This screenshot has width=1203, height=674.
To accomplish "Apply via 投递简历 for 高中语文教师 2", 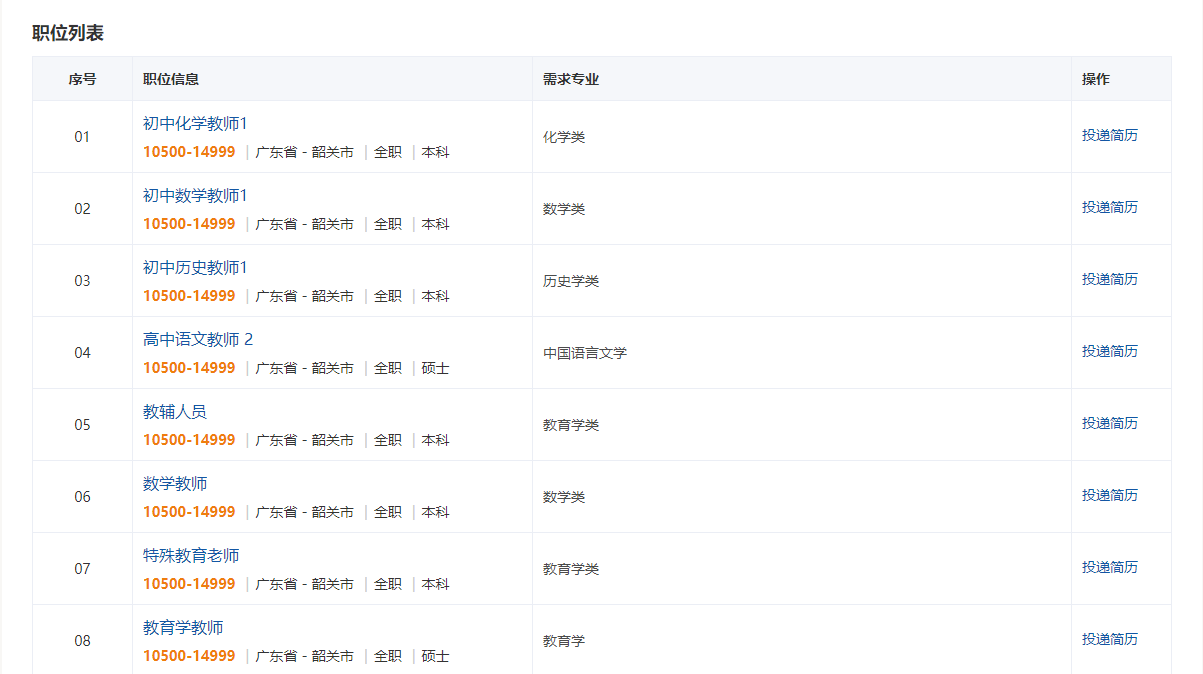I will 1109,352.
